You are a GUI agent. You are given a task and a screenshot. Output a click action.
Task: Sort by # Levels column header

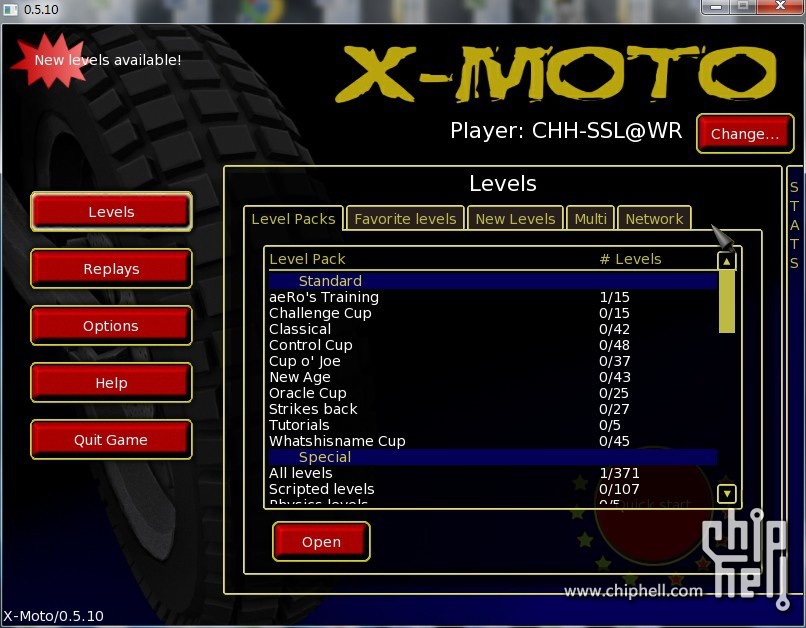pos(630,259)
